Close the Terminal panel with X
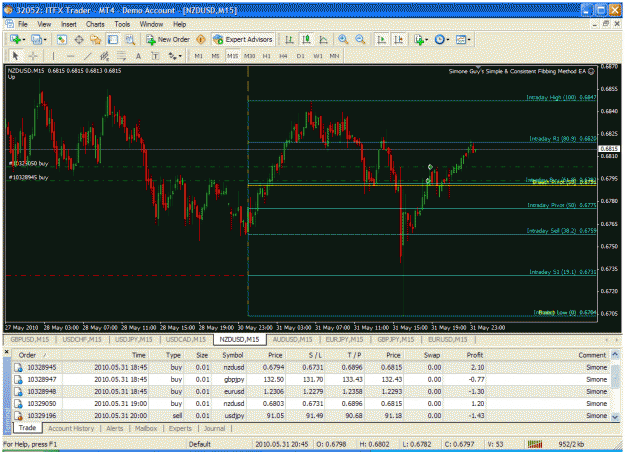Viewport: 625px width, 452px height. coord(7,352)
